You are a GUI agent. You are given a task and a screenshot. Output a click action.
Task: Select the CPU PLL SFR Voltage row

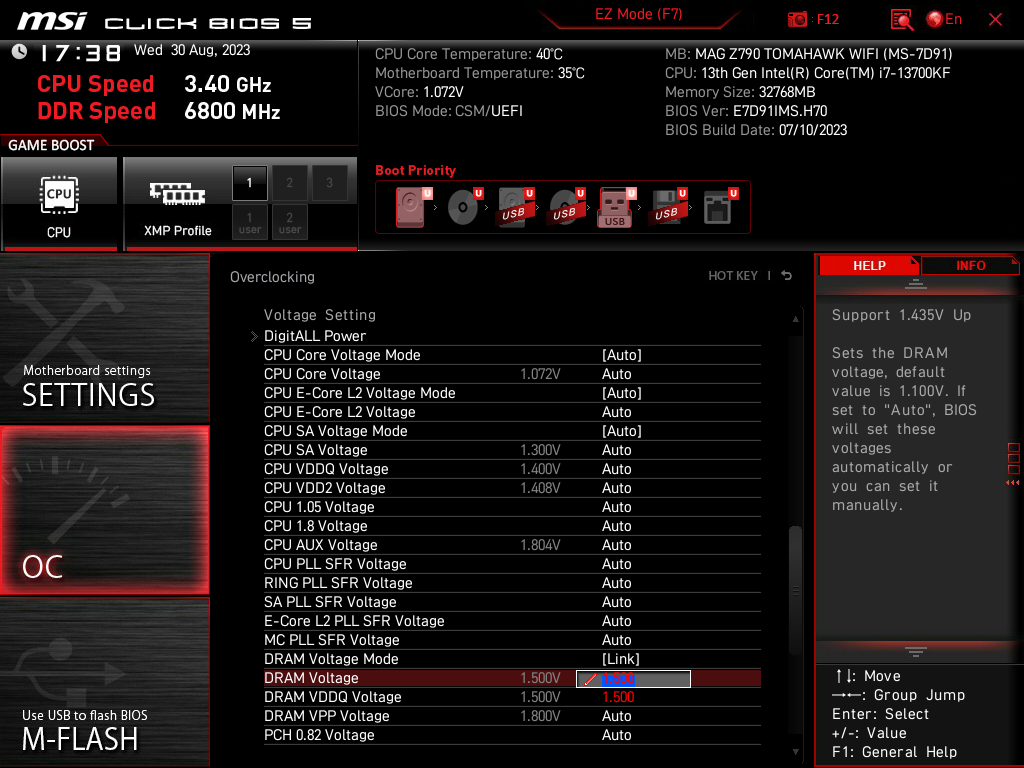point(512,563)
